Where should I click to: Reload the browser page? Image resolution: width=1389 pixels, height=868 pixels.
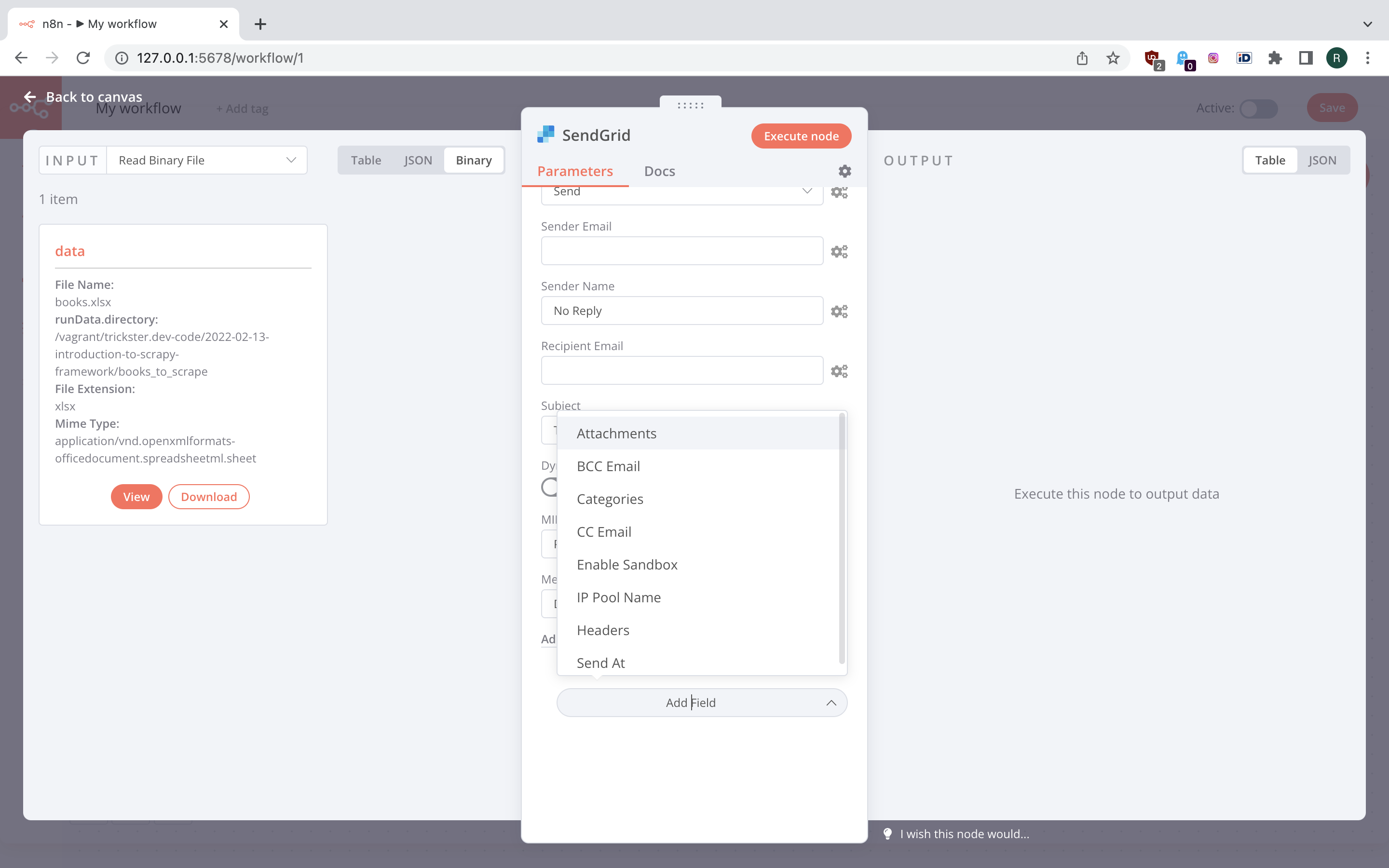point(83,58)
